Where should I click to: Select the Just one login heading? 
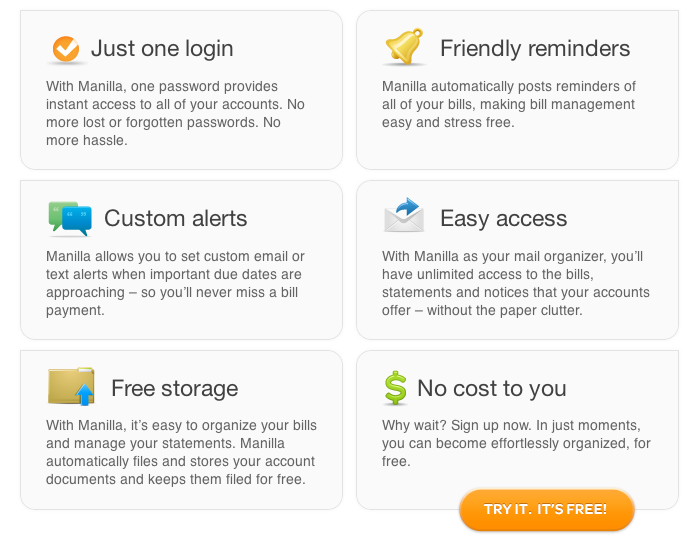click(x=162, y=48)
